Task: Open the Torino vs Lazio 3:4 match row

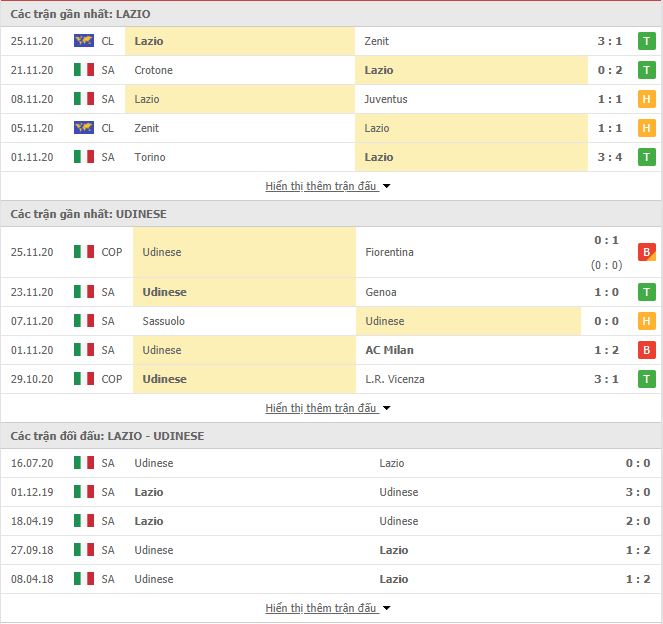Action: [x=332, y=157]
